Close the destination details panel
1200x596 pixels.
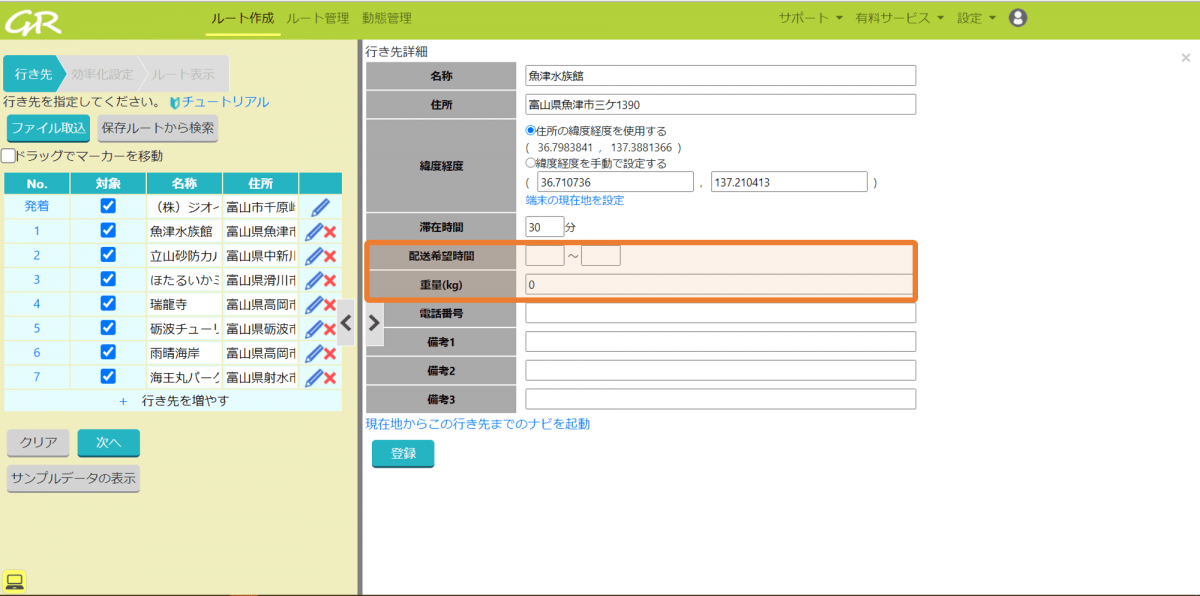pos(1186,58)
